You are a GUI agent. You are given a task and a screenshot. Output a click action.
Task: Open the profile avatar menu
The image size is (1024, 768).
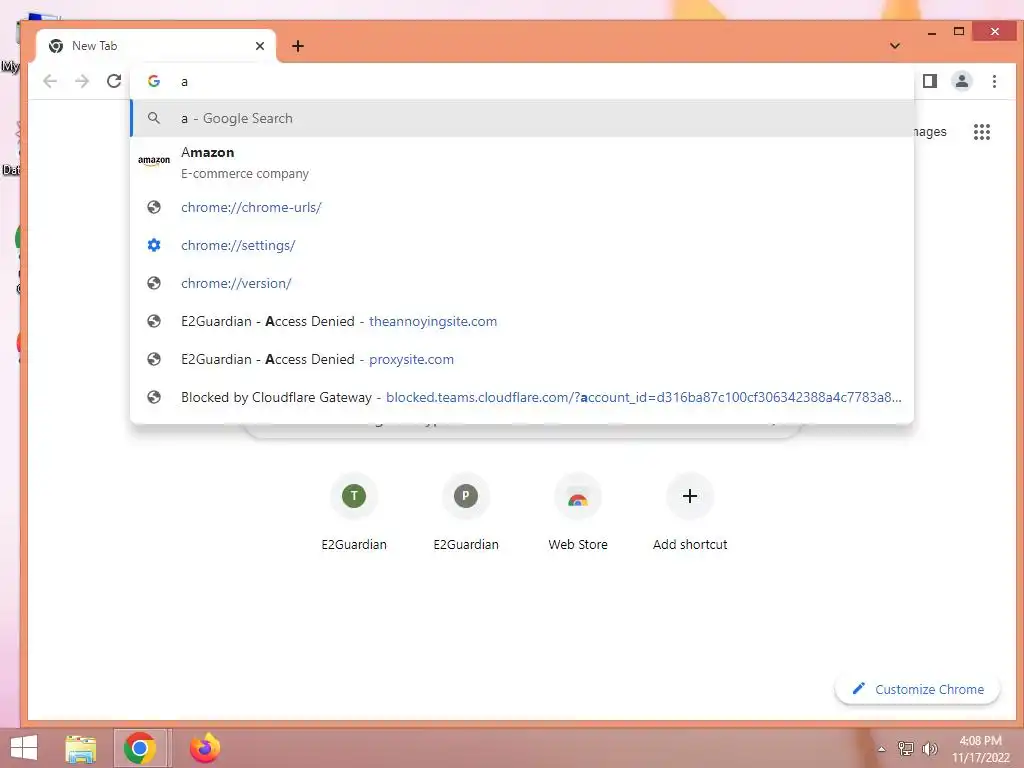961,81
